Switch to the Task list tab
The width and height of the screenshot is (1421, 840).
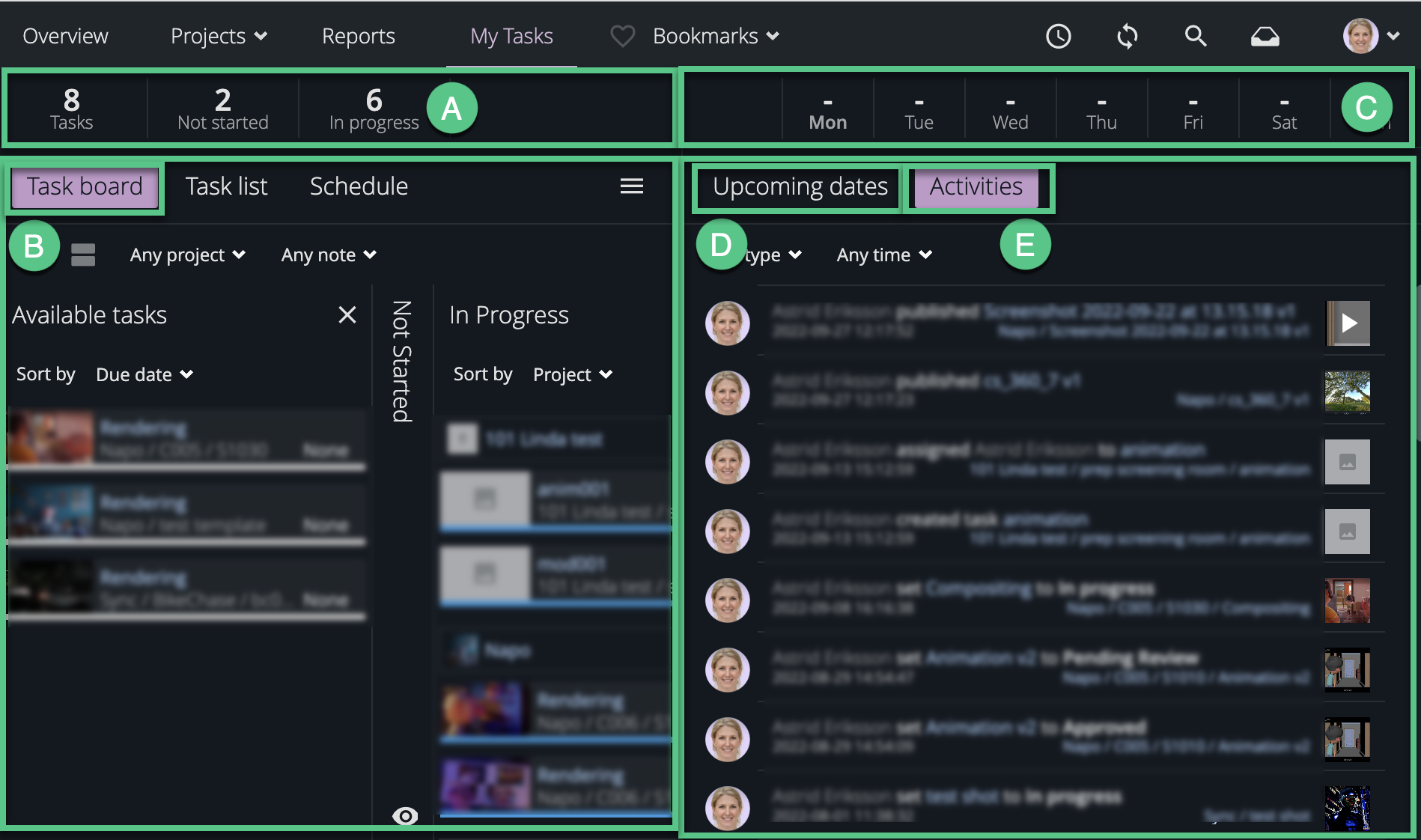click(226, 186)
